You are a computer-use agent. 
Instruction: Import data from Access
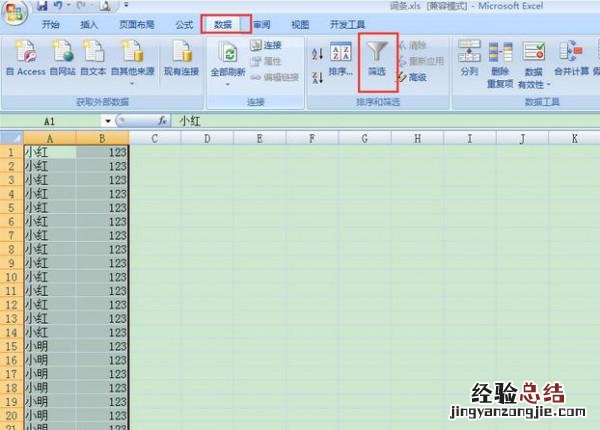pos(26,57)
